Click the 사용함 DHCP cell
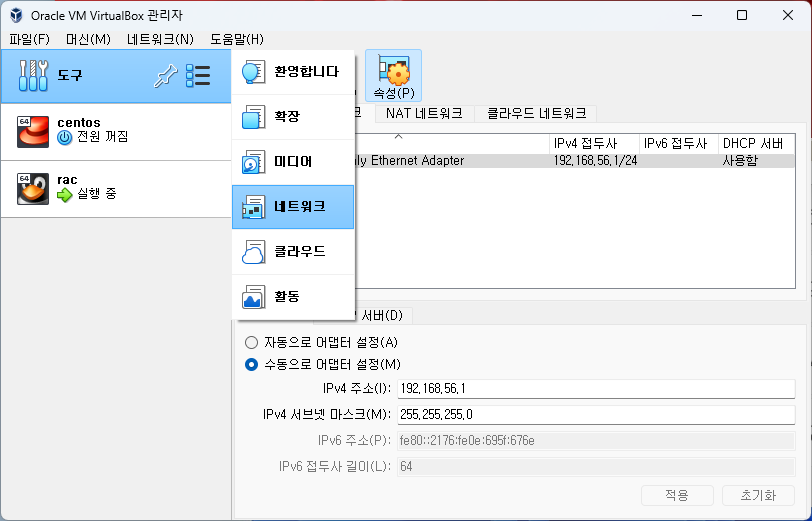Screen dimensions: 812x521 click(741, 161)
